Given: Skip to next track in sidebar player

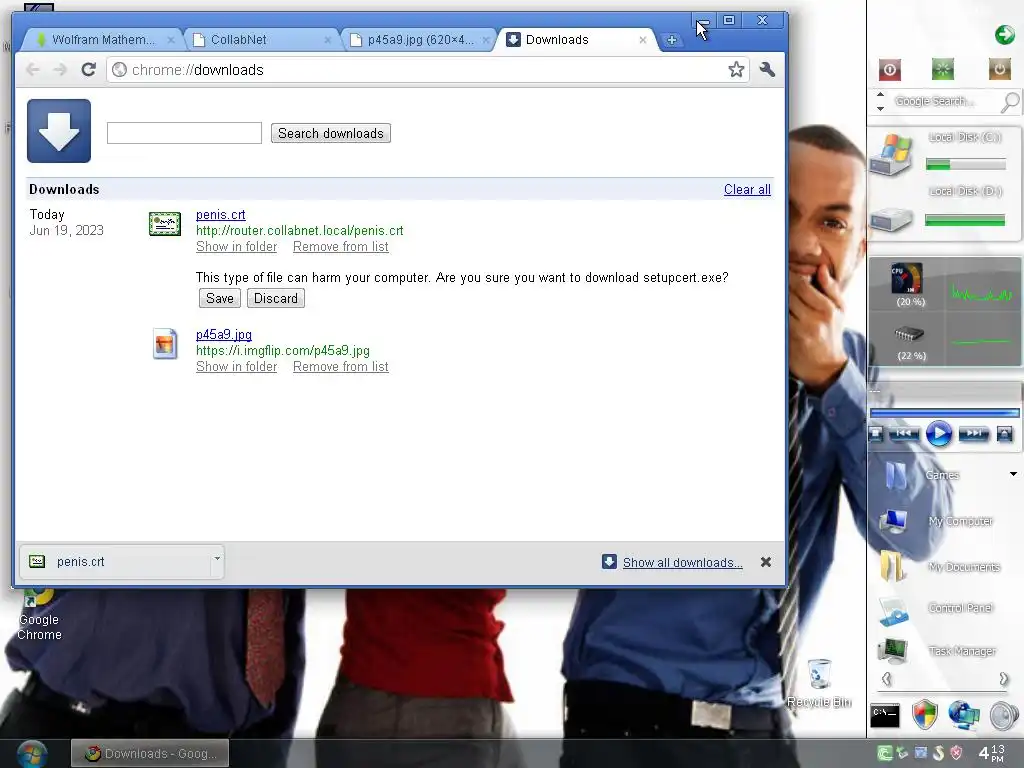Looking at the screenshot, I should [974, 434].
